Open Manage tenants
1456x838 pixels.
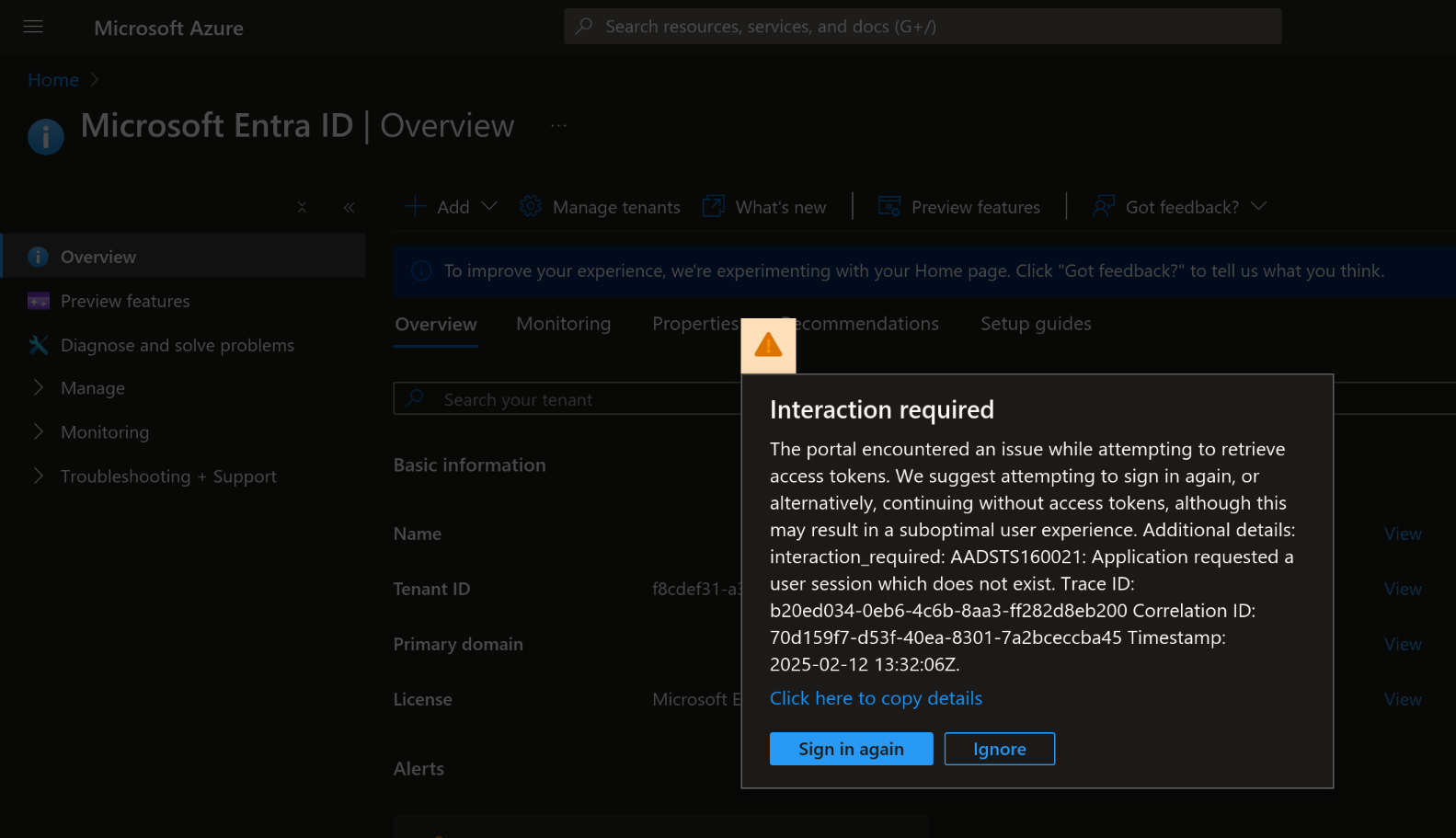point(616,208)
